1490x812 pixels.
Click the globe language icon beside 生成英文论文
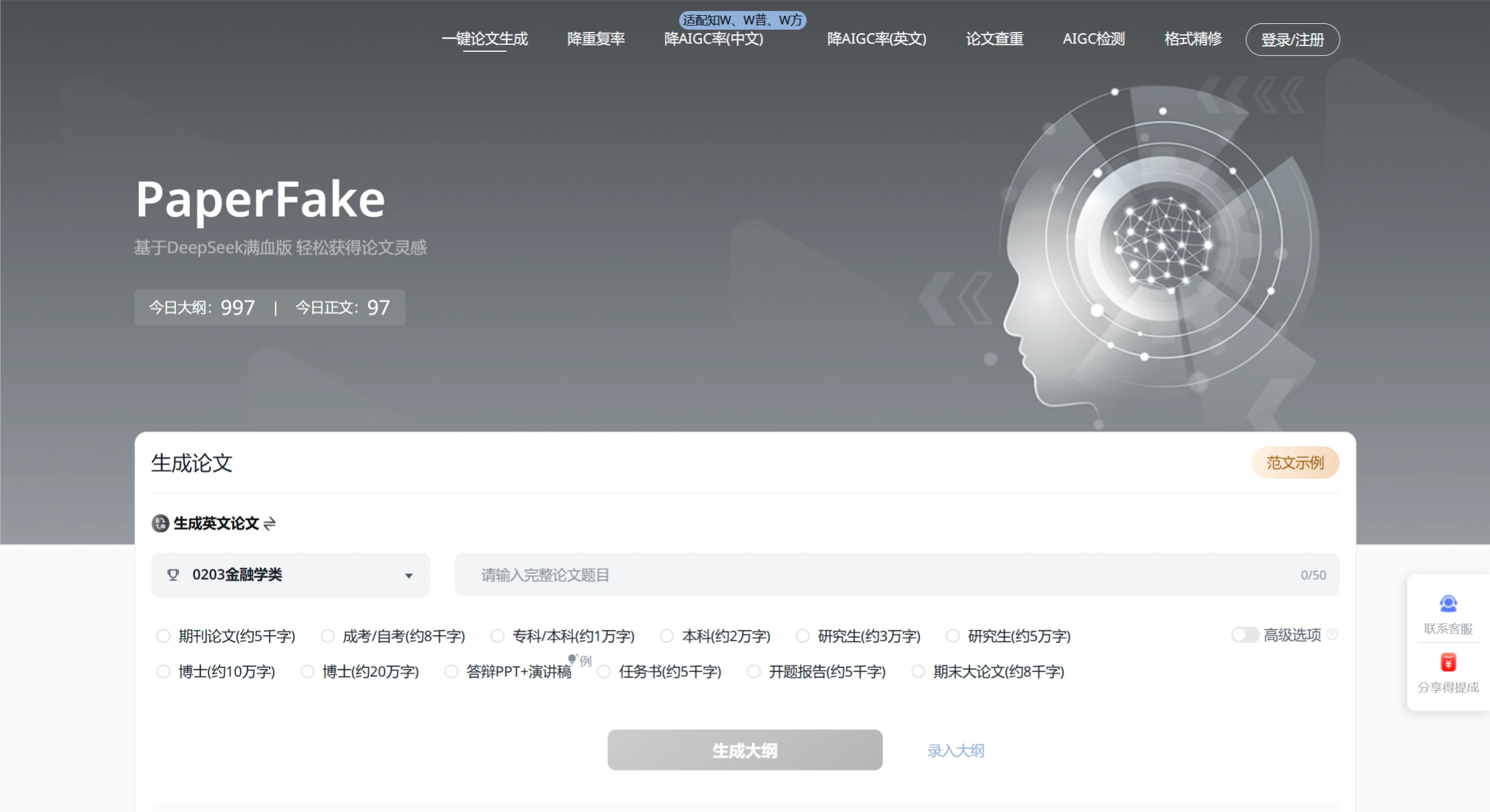pyautogui.click(x=160, y=524)
